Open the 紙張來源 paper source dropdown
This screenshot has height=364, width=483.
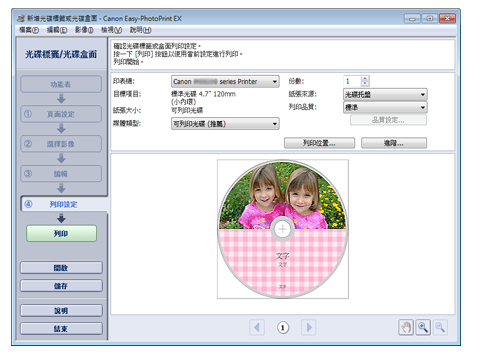[385, 95]
